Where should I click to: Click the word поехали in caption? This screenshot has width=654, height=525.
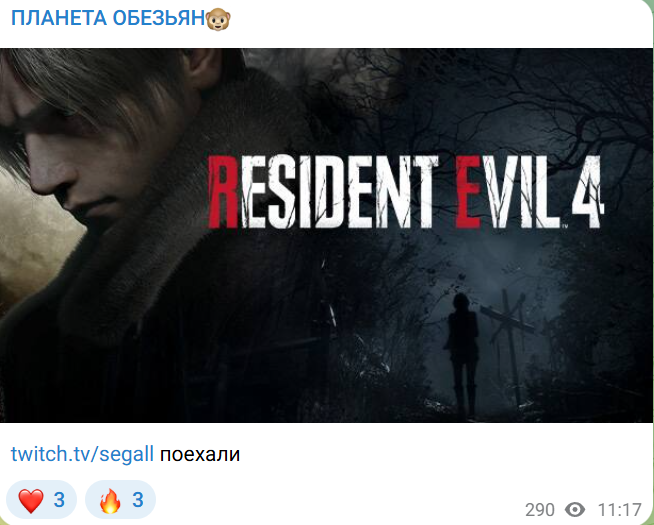coord(200,454)
